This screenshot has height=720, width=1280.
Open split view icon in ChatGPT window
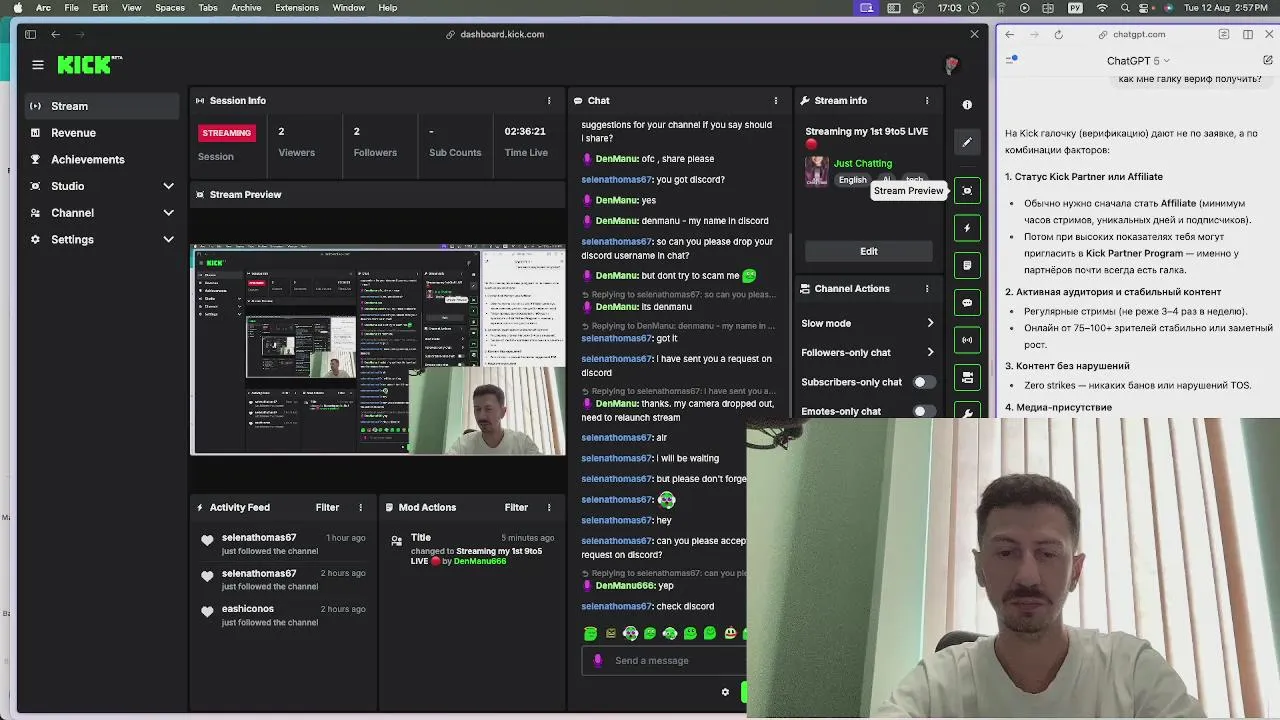1247,34
